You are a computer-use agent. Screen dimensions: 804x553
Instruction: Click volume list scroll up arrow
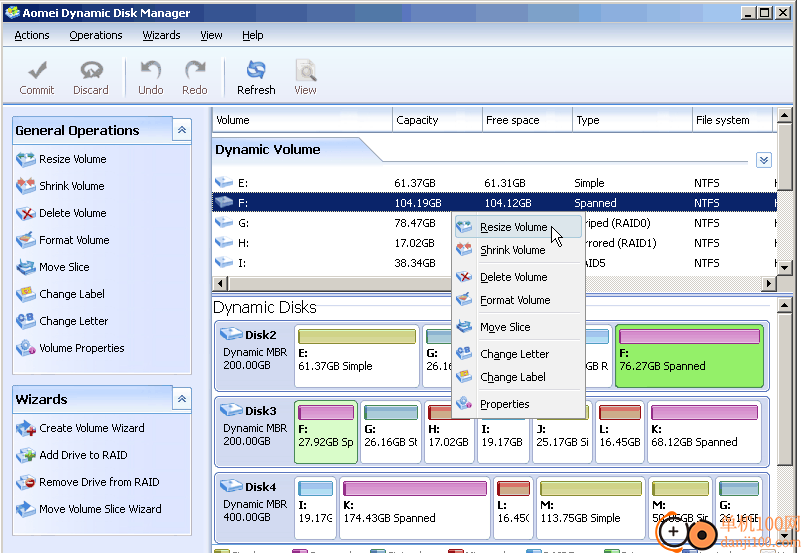point(784,115)
